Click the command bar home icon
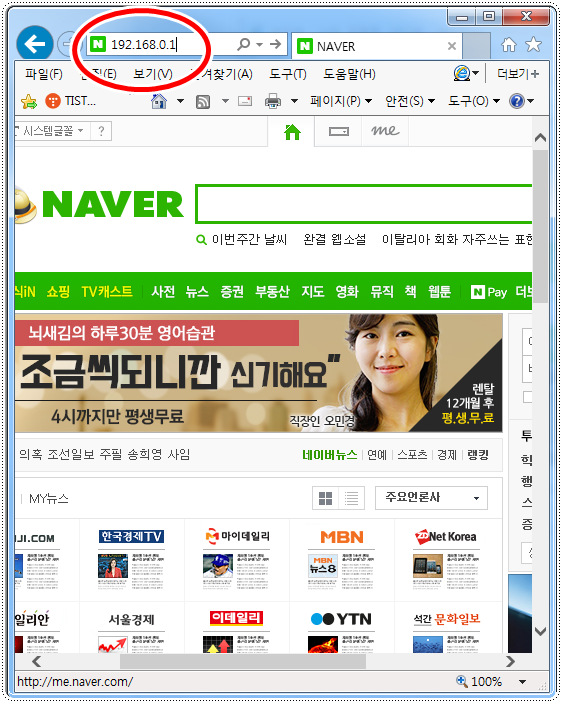 tap(159, 101)
